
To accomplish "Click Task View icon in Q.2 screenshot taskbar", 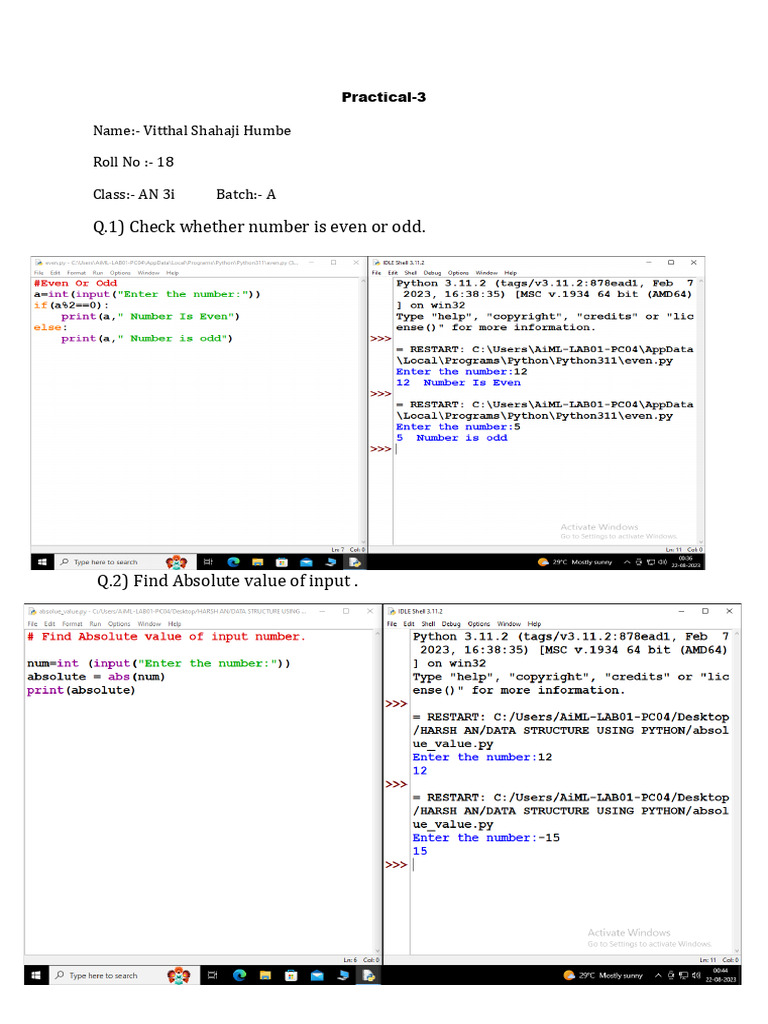I will click(x=213, y=975).
